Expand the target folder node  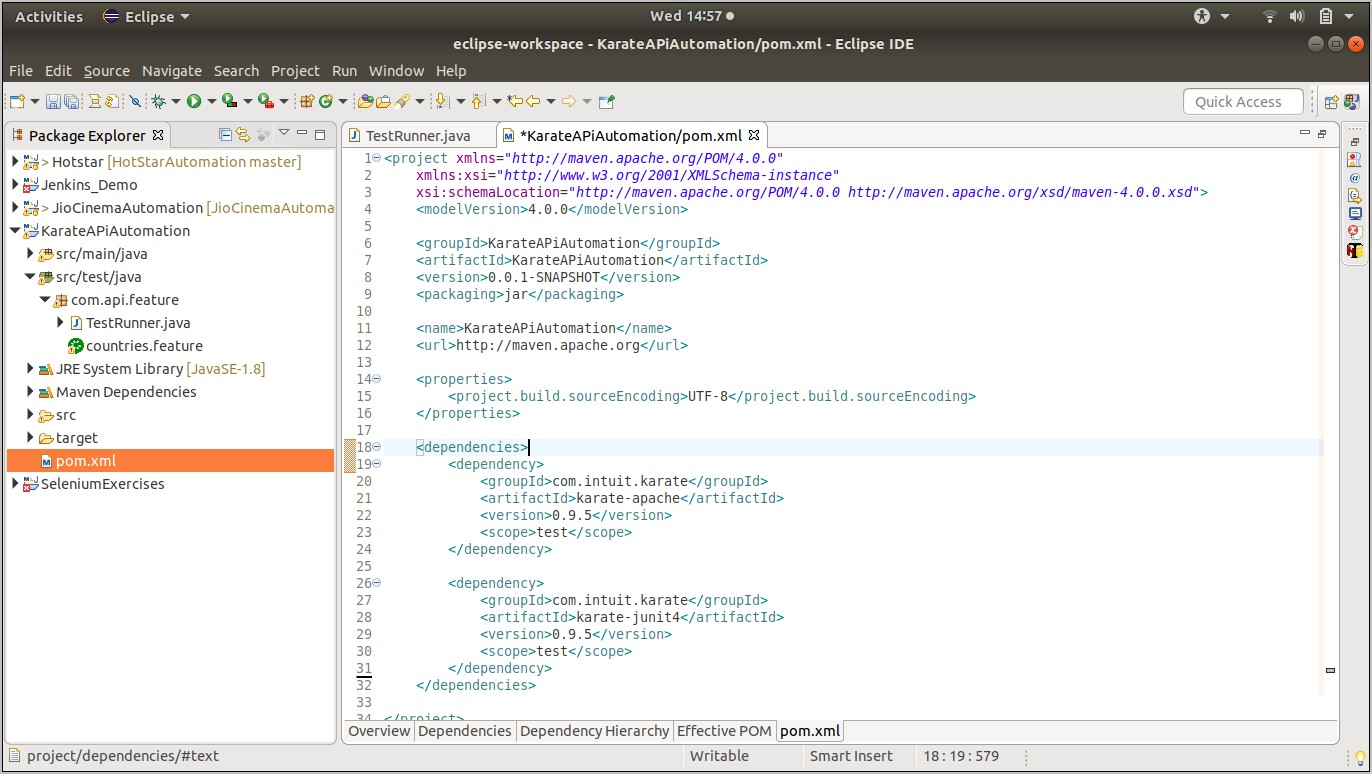(30, 437)
